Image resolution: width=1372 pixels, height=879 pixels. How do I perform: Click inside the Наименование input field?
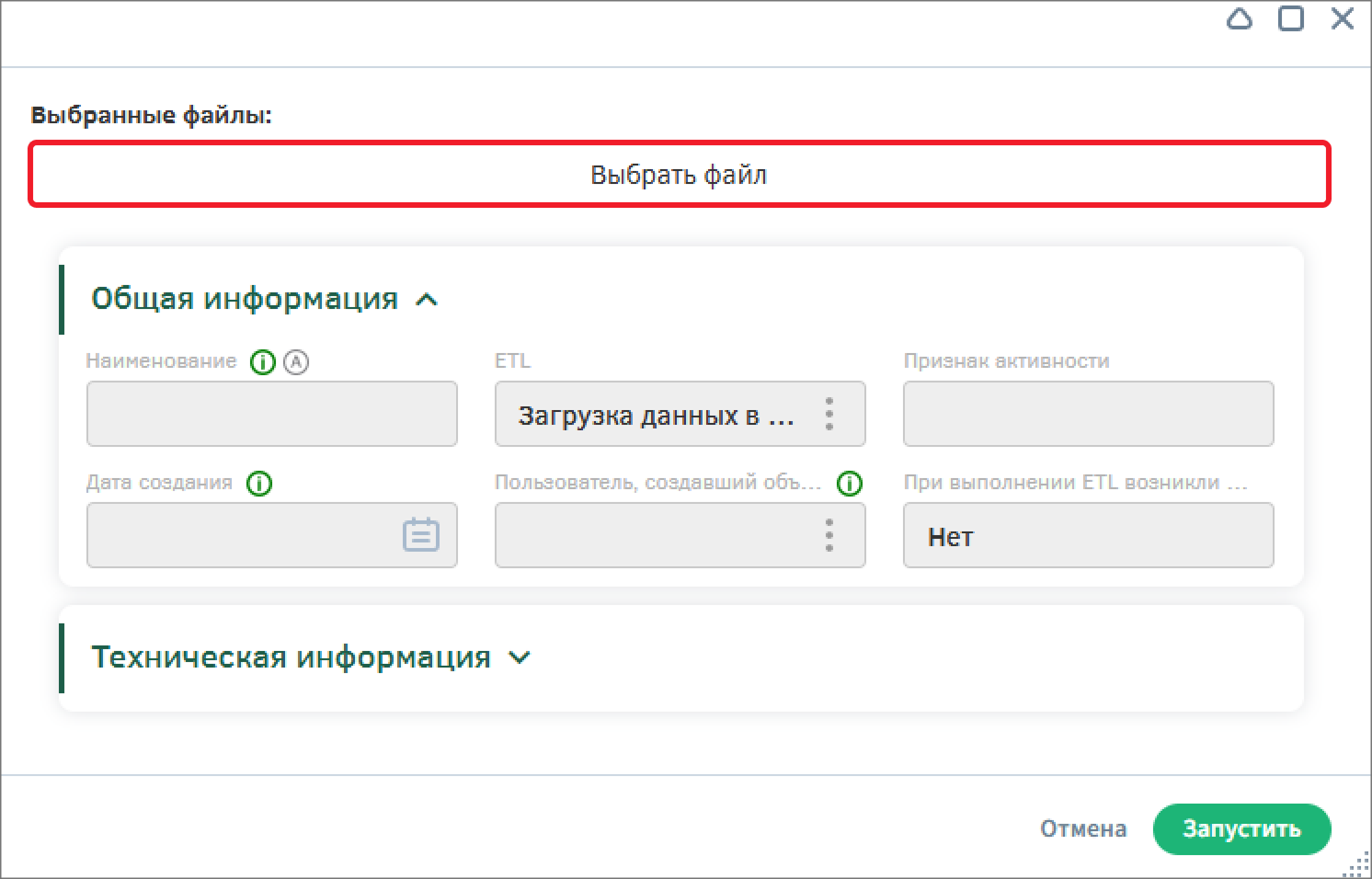pos(272,415)
